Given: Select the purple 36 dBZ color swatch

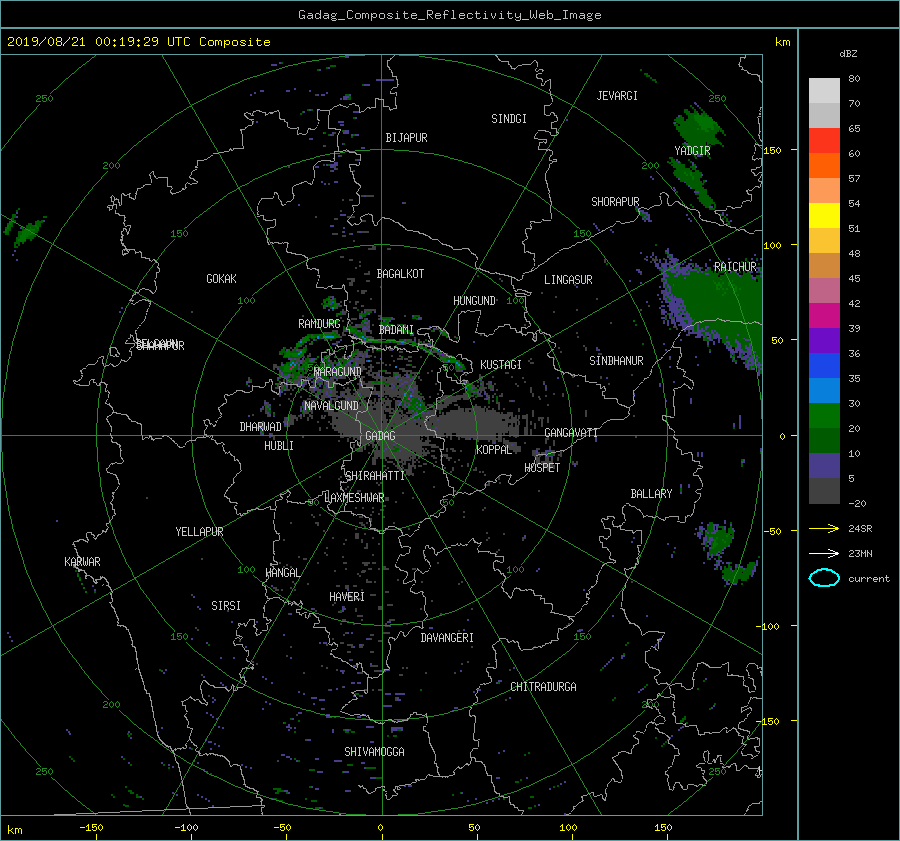Looking at the screenshot, I should 824,341.
